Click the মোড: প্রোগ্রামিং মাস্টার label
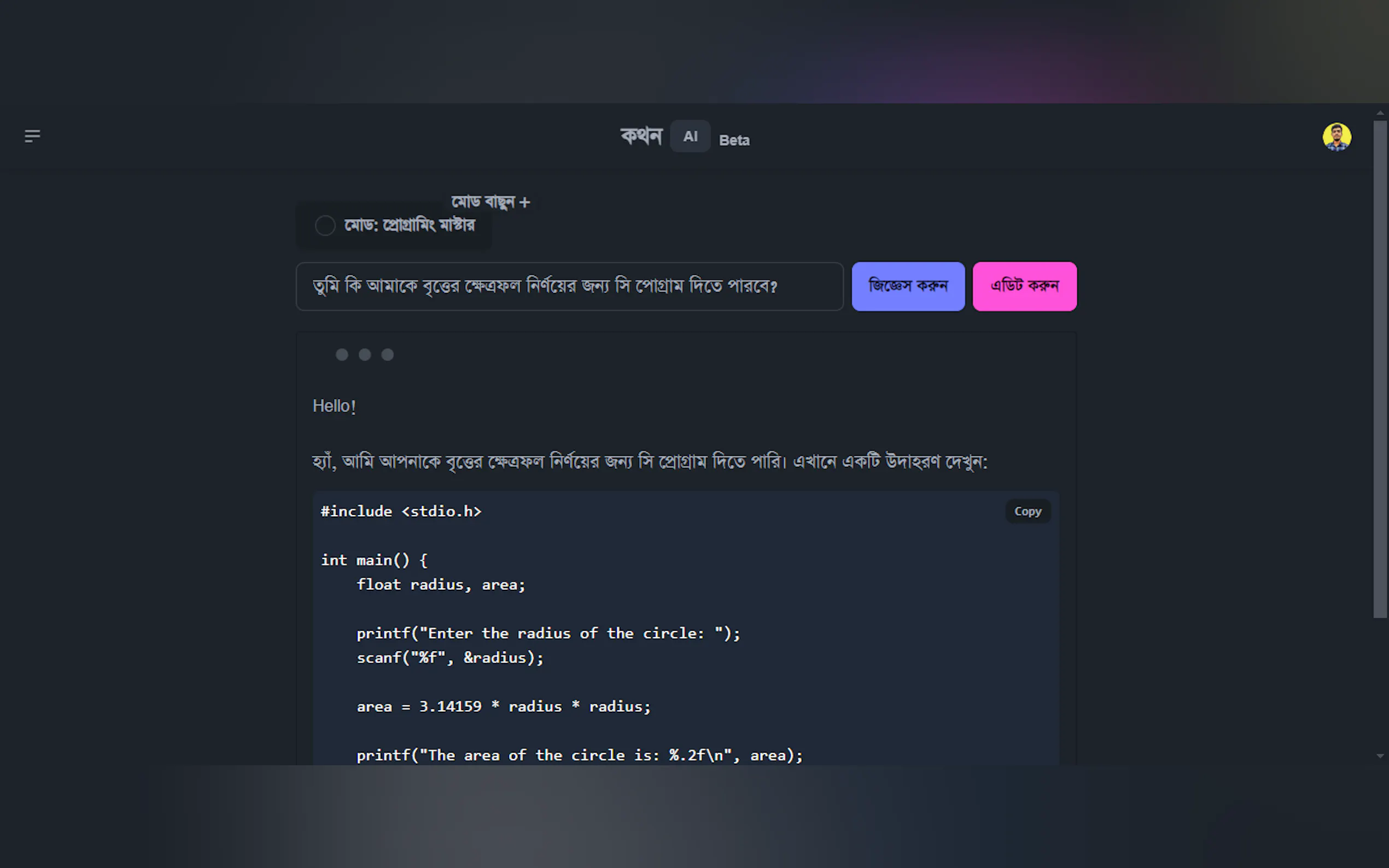This screenshot has height=868, width=1389. [x=410, y=225]
